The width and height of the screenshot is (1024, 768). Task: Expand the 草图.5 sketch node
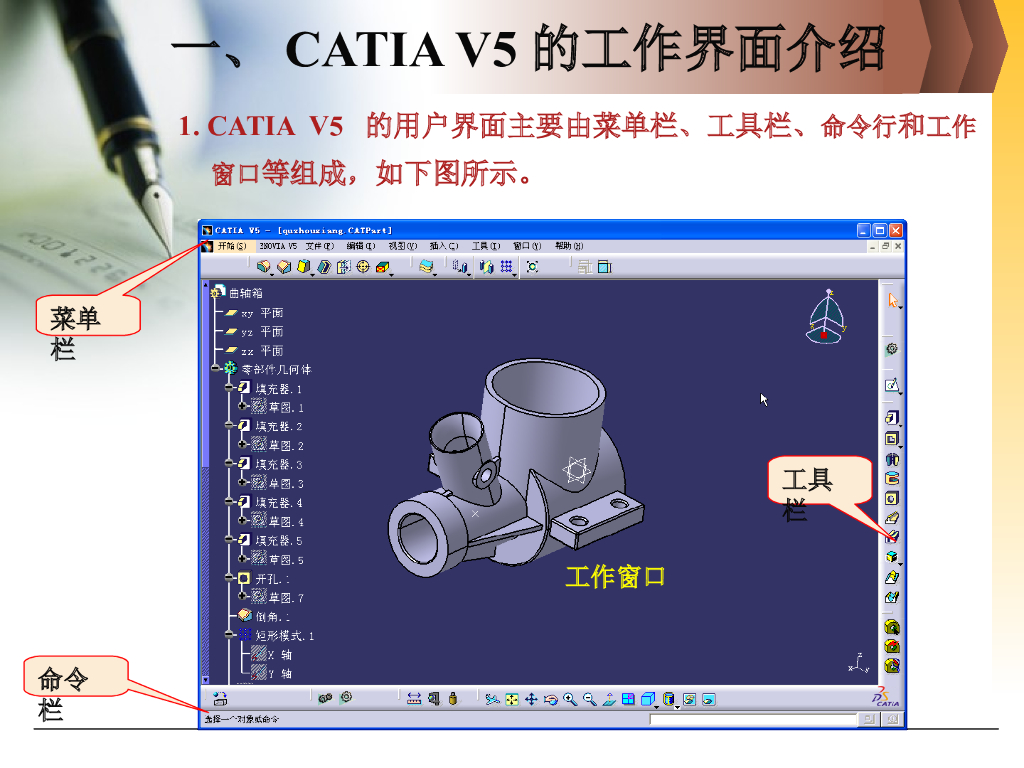[242, 559]
